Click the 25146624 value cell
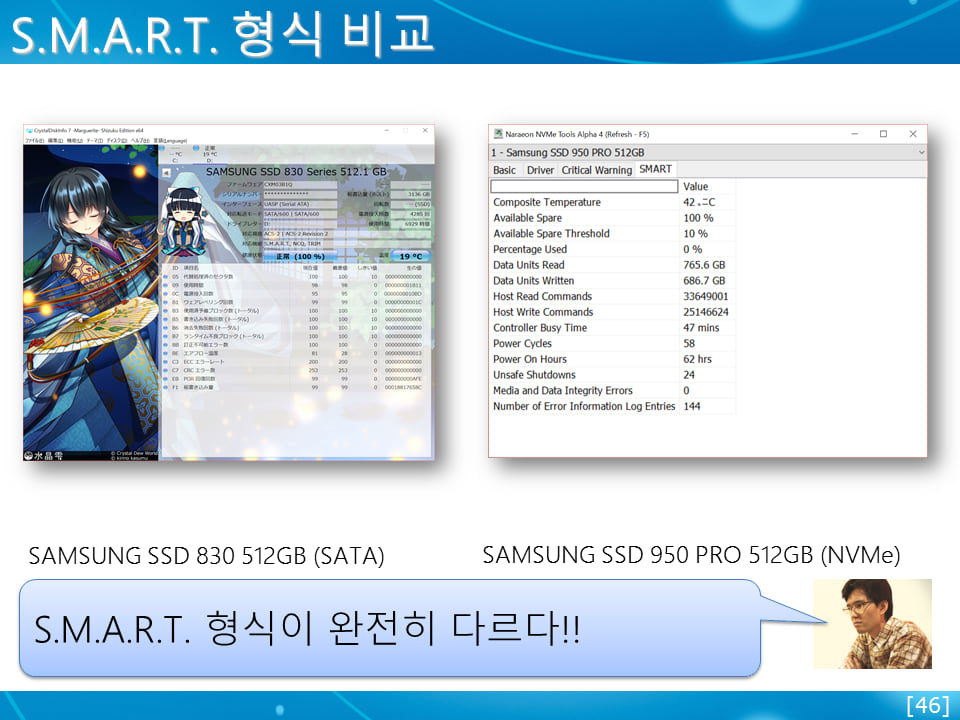Screen dimensions: 960x720 point(707,312)
